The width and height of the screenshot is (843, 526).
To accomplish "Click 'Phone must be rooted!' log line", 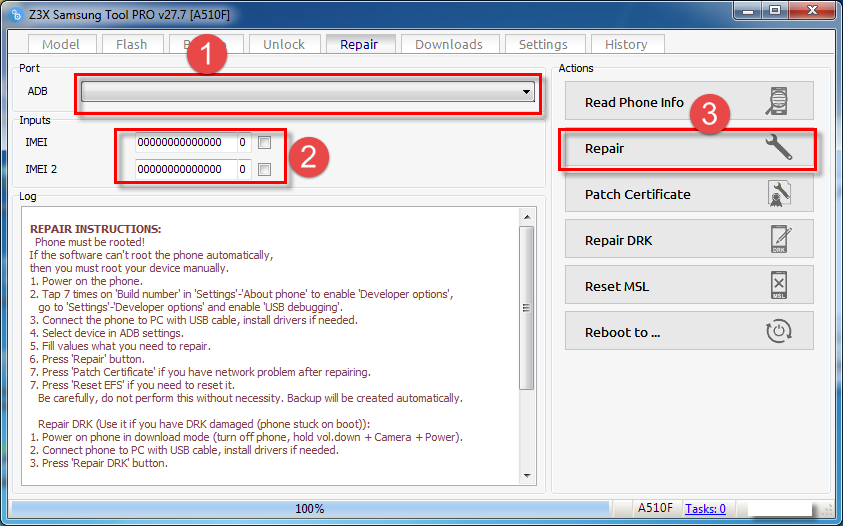I will (x=90, y=242).
